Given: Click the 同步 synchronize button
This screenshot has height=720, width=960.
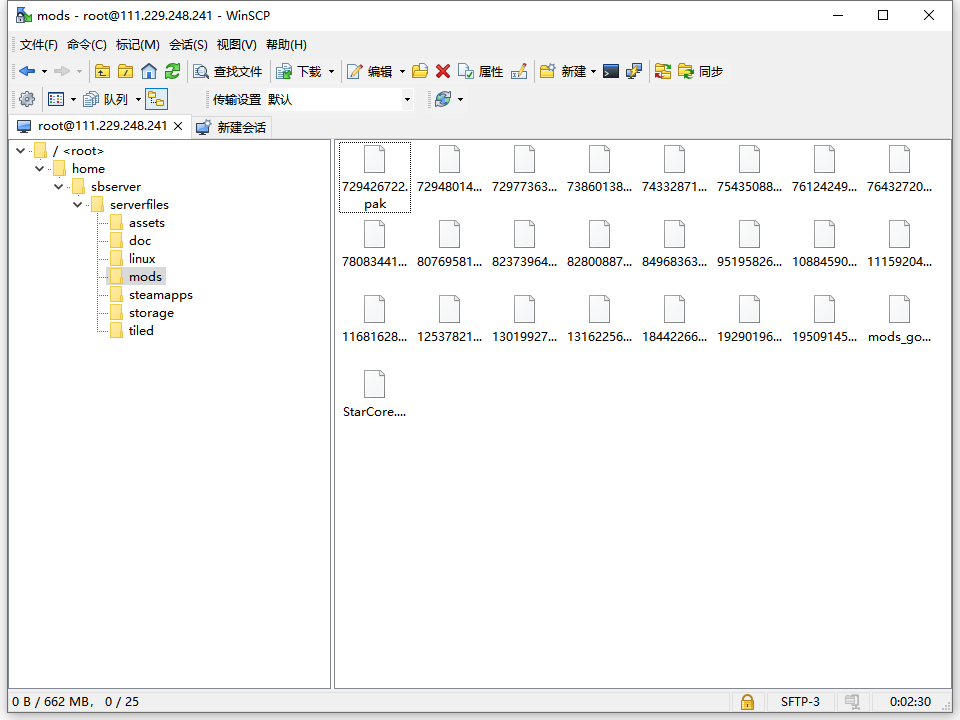Looking at the screenshot, I should tap(700, 72).
